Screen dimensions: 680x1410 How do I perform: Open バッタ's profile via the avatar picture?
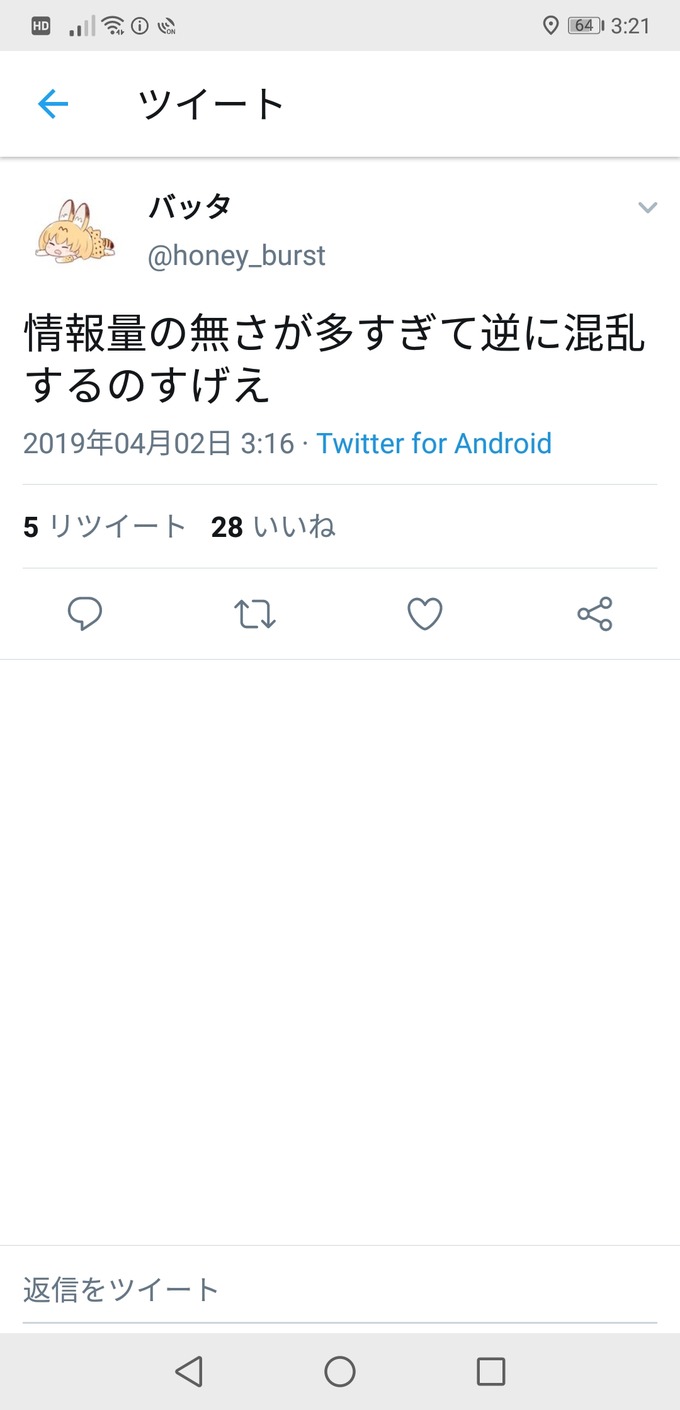77,230
